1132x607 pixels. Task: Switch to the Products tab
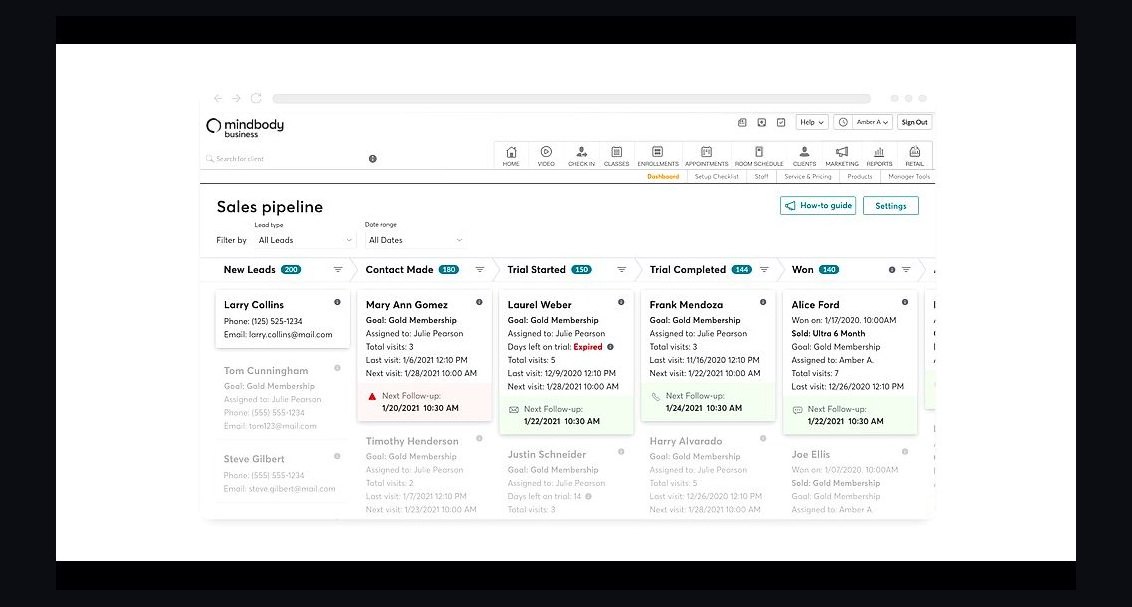click(x=860, y=177)
